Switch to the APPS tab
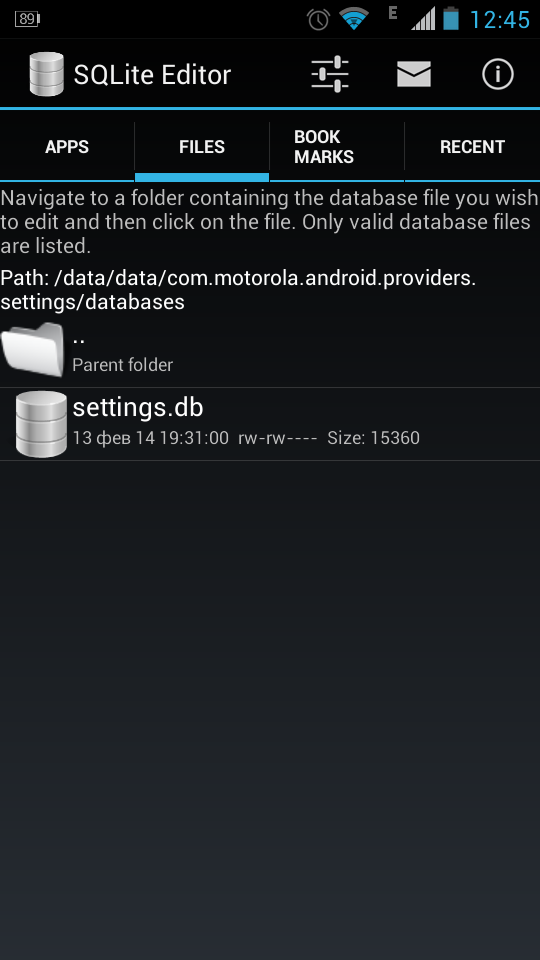This screenshot has height=960, width=540. [67, 147]
